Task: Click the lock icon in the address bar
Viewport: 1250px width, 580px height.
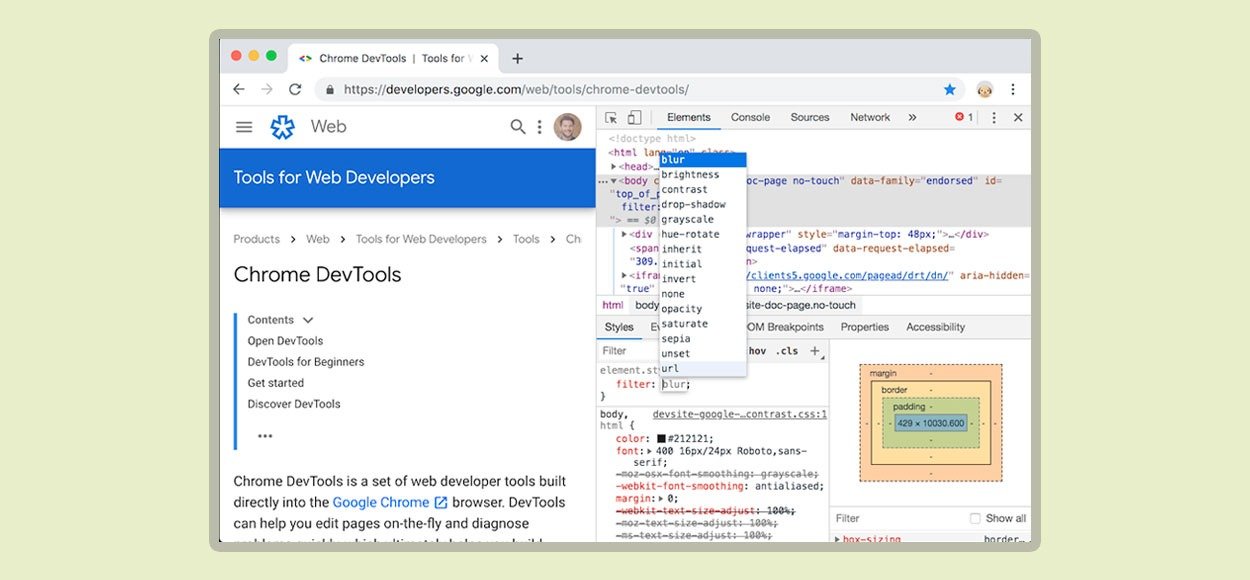Action: pos(329,89)
